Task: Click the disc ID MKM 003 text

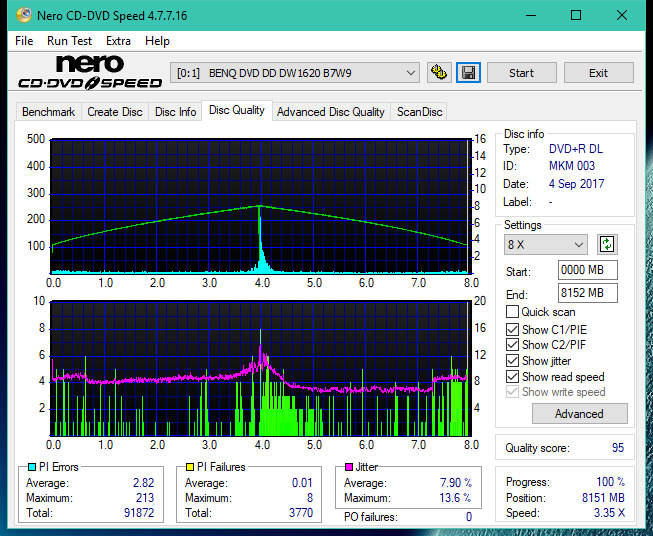Action: 572,166
